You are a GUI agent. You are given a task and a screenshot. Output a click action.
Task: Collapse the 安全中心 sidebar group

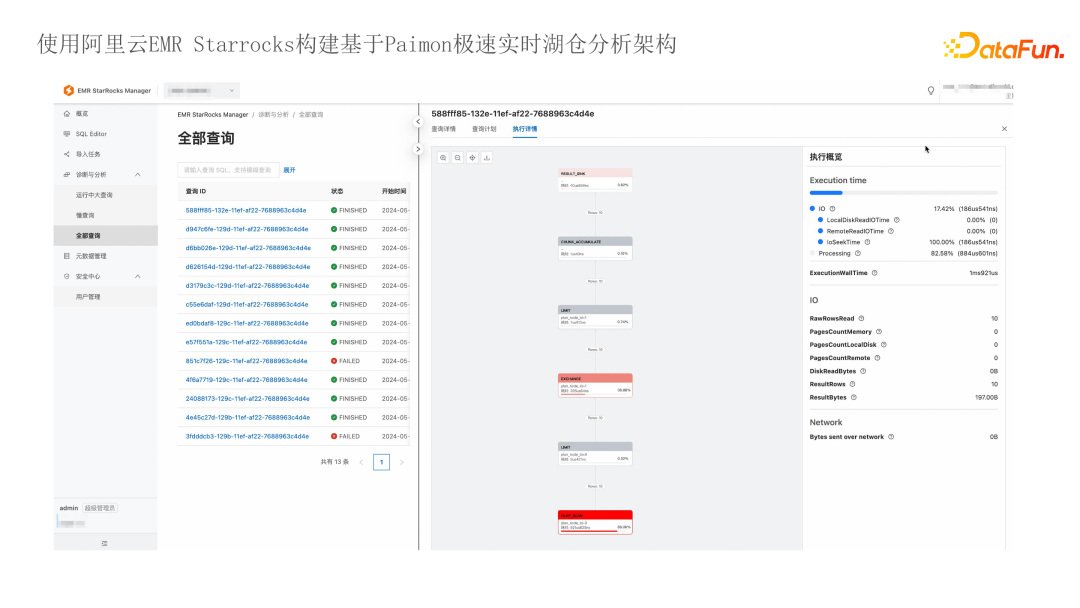pos(138,276)
